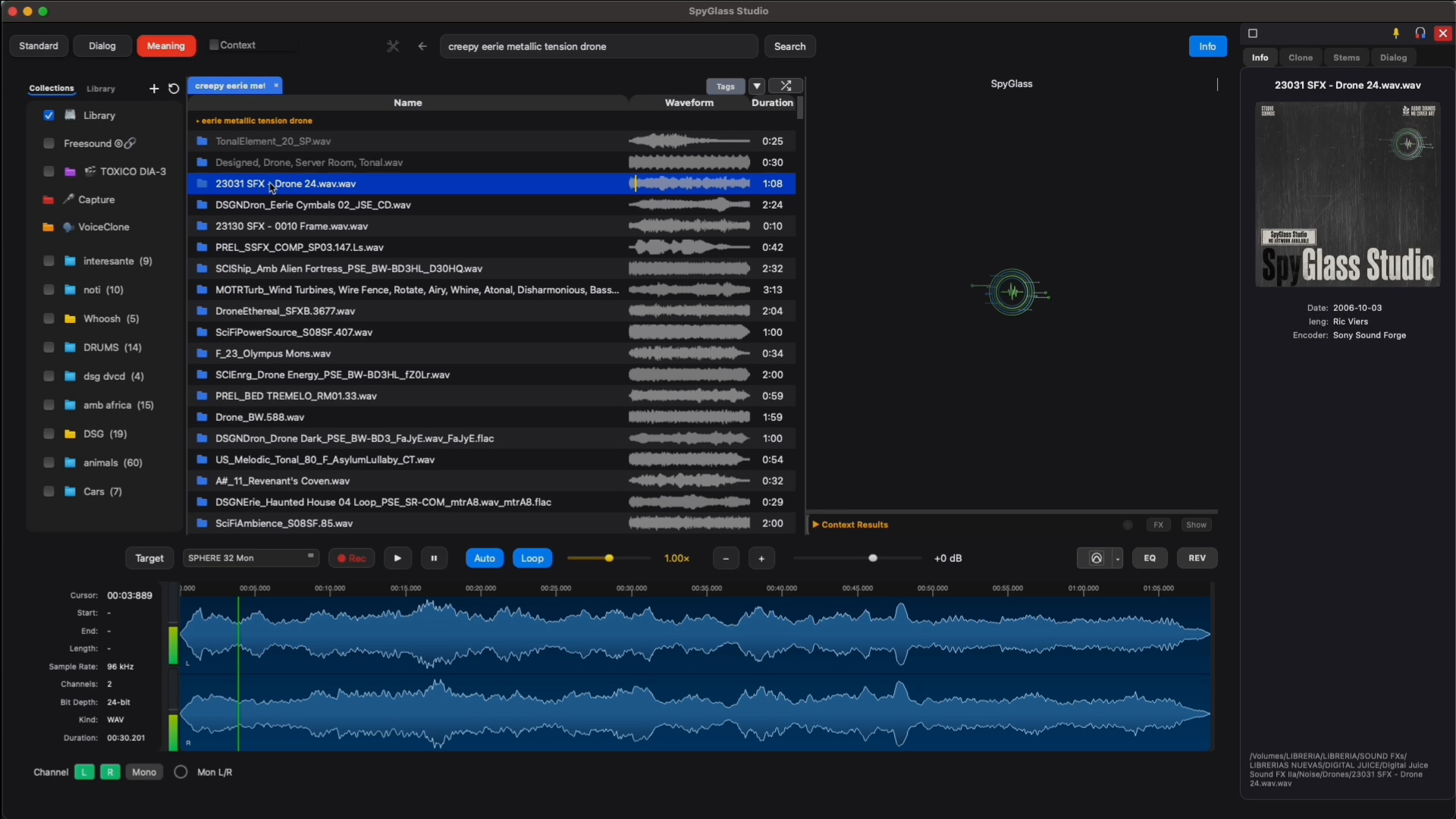This screenshot has width=1456, height=819.
Task: Click the results list scrollbar
Action: [x=800, y=108]
